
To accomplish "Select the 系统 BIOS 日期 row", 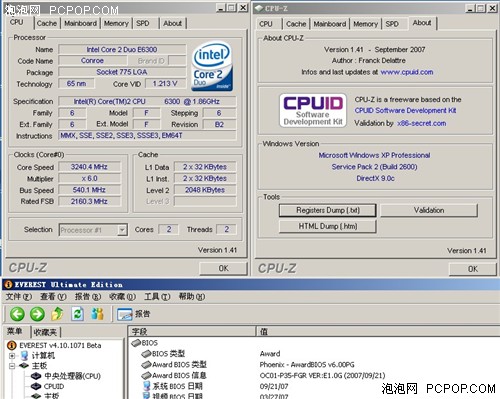I will [172, 386].
